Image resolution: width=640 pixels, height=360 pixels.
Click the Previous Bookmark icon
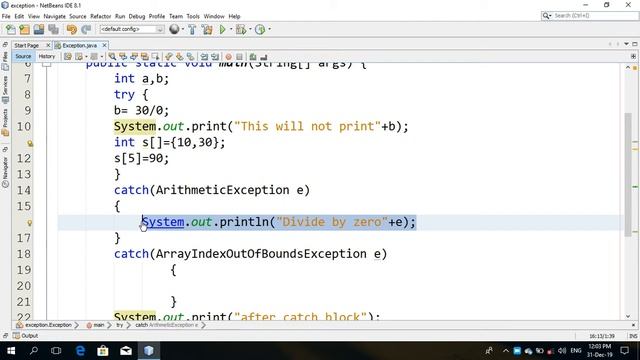(x=169, y=57)
